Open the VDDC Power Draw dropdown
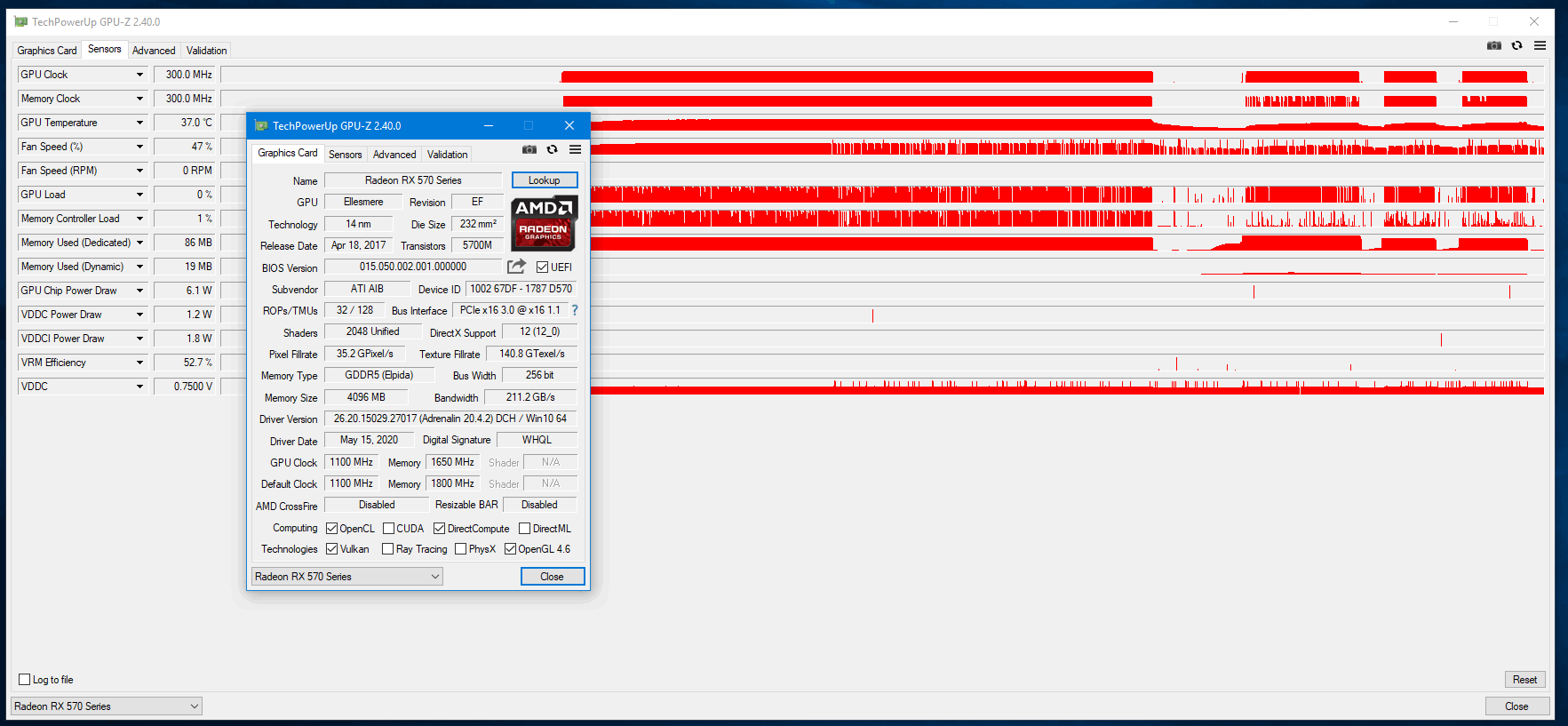1568x726 pixels. pyautogui.click(x=139, y=315)
